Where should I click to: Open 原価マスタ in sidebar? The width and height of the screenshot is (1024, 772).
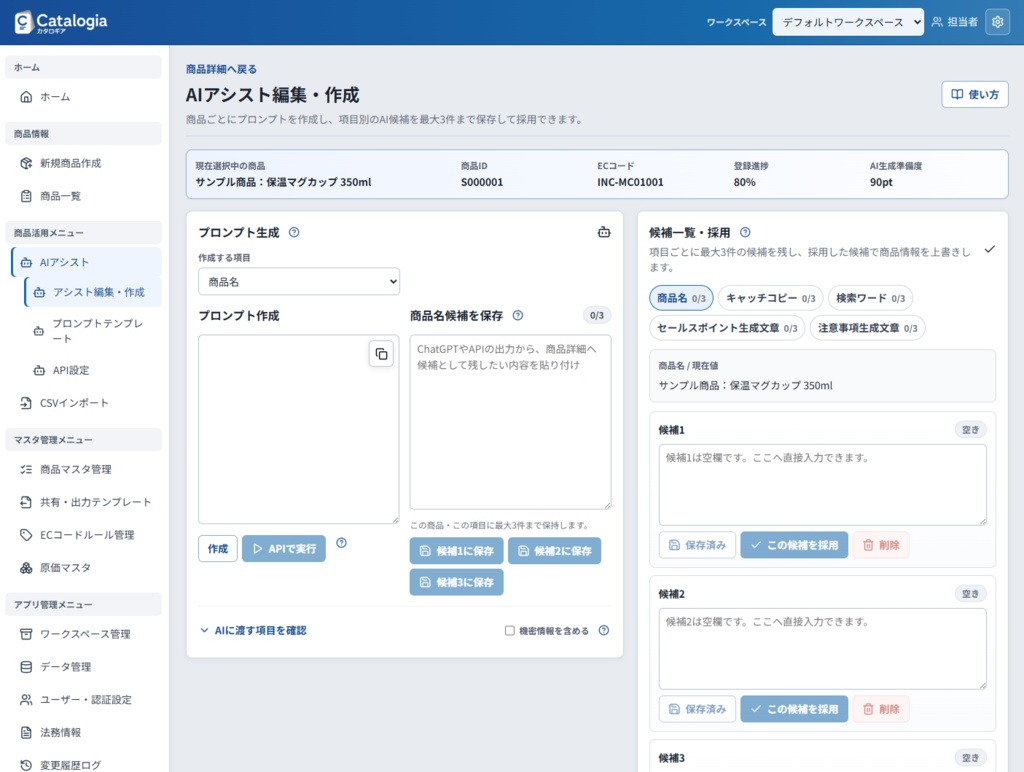click(x=84, y=568)
